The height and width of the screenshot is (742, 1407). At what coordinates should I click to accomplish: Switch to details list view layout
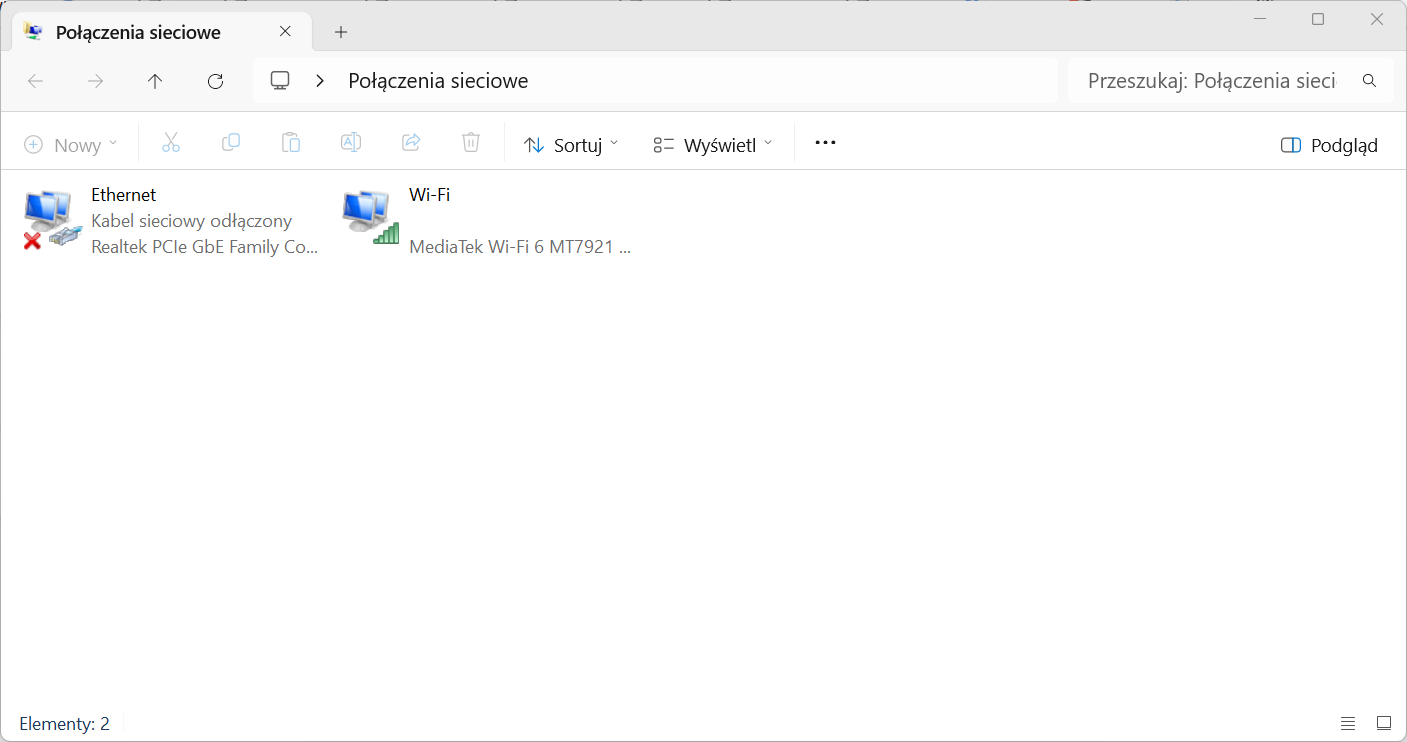[x=1348, y=723]
